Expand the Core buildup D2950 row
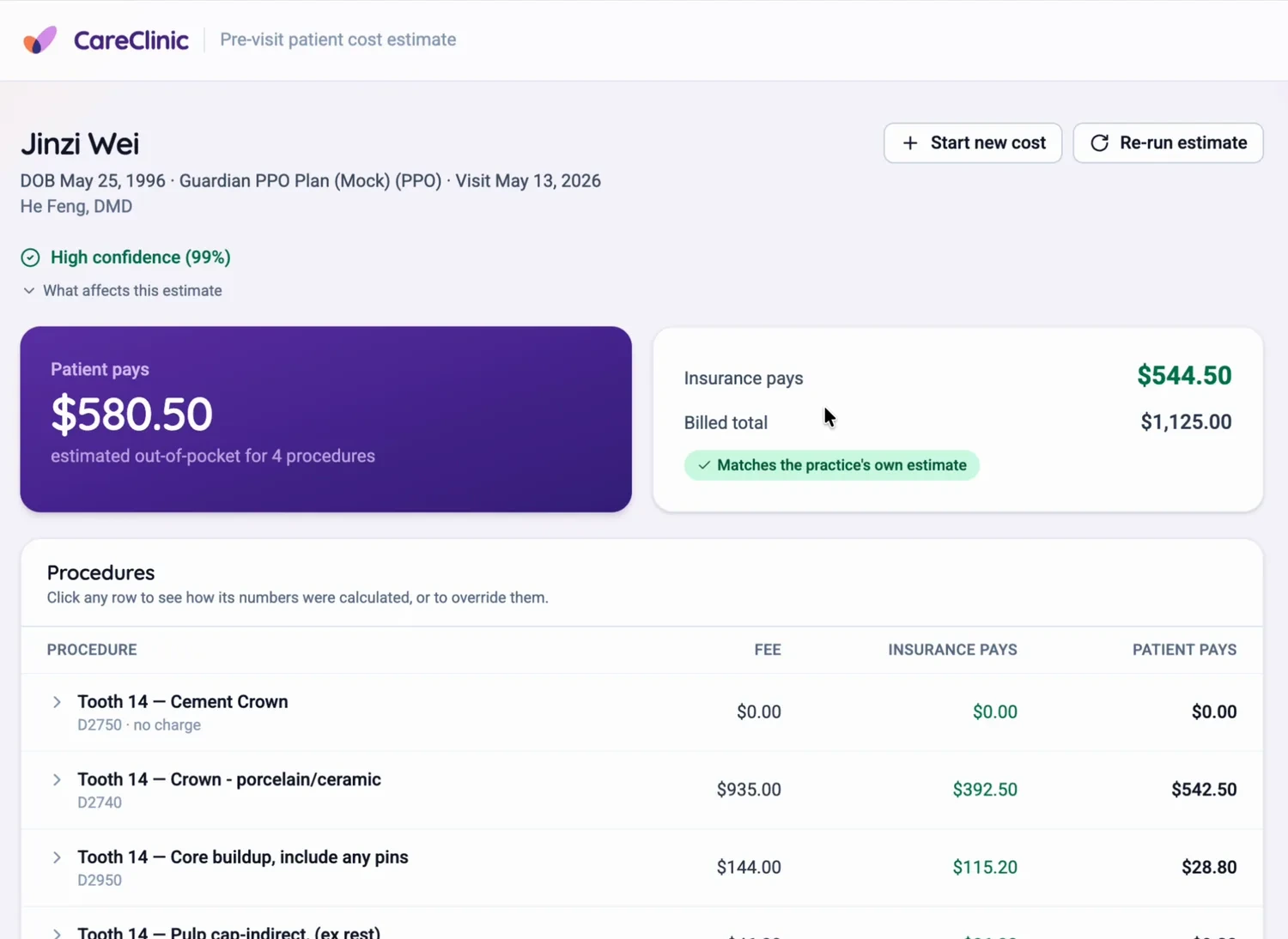Screen dimensions: 1288x939 (57, 857)
